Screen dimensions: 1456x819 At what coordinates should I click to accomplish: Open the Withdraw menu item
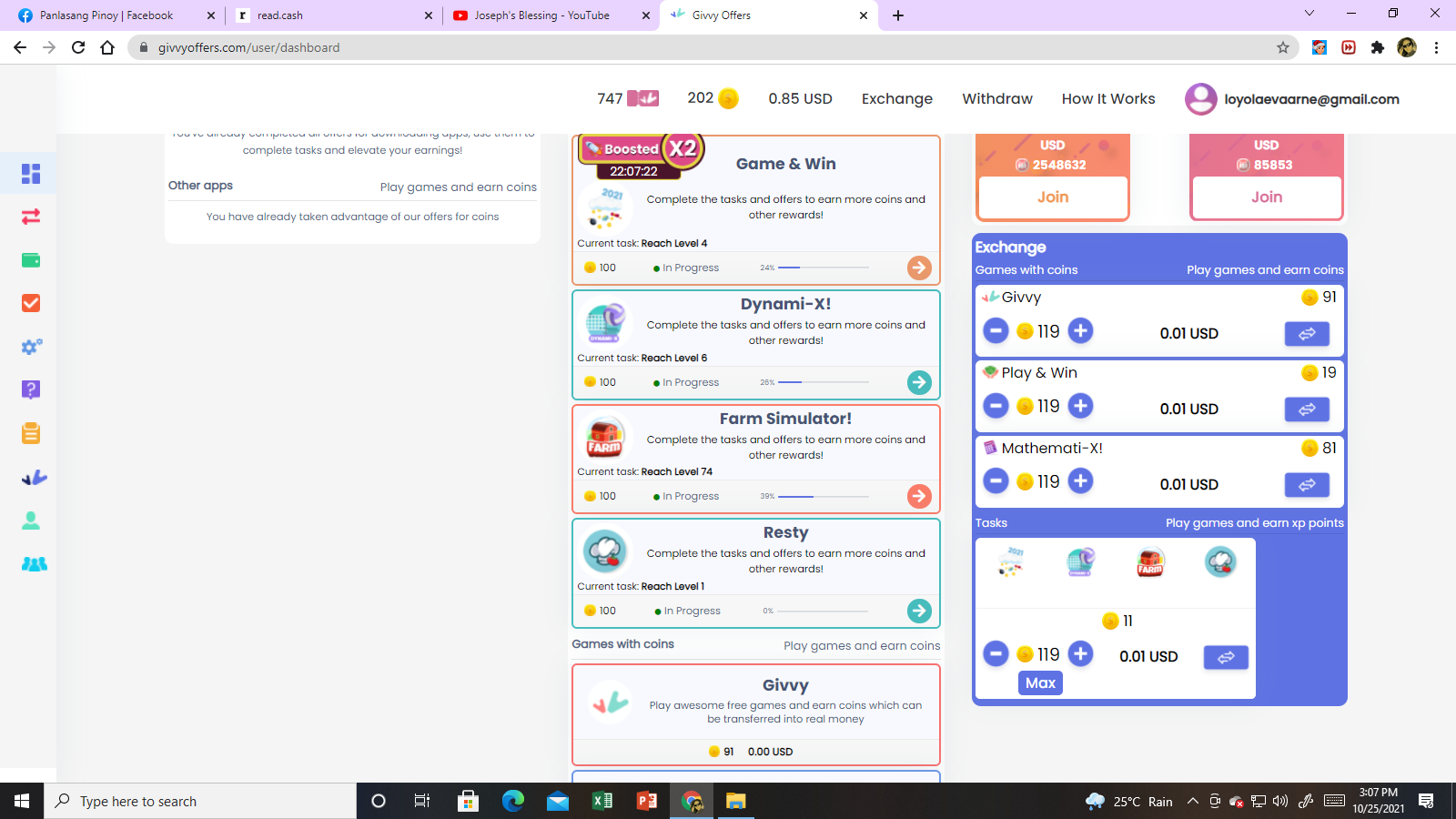point(997,98)
